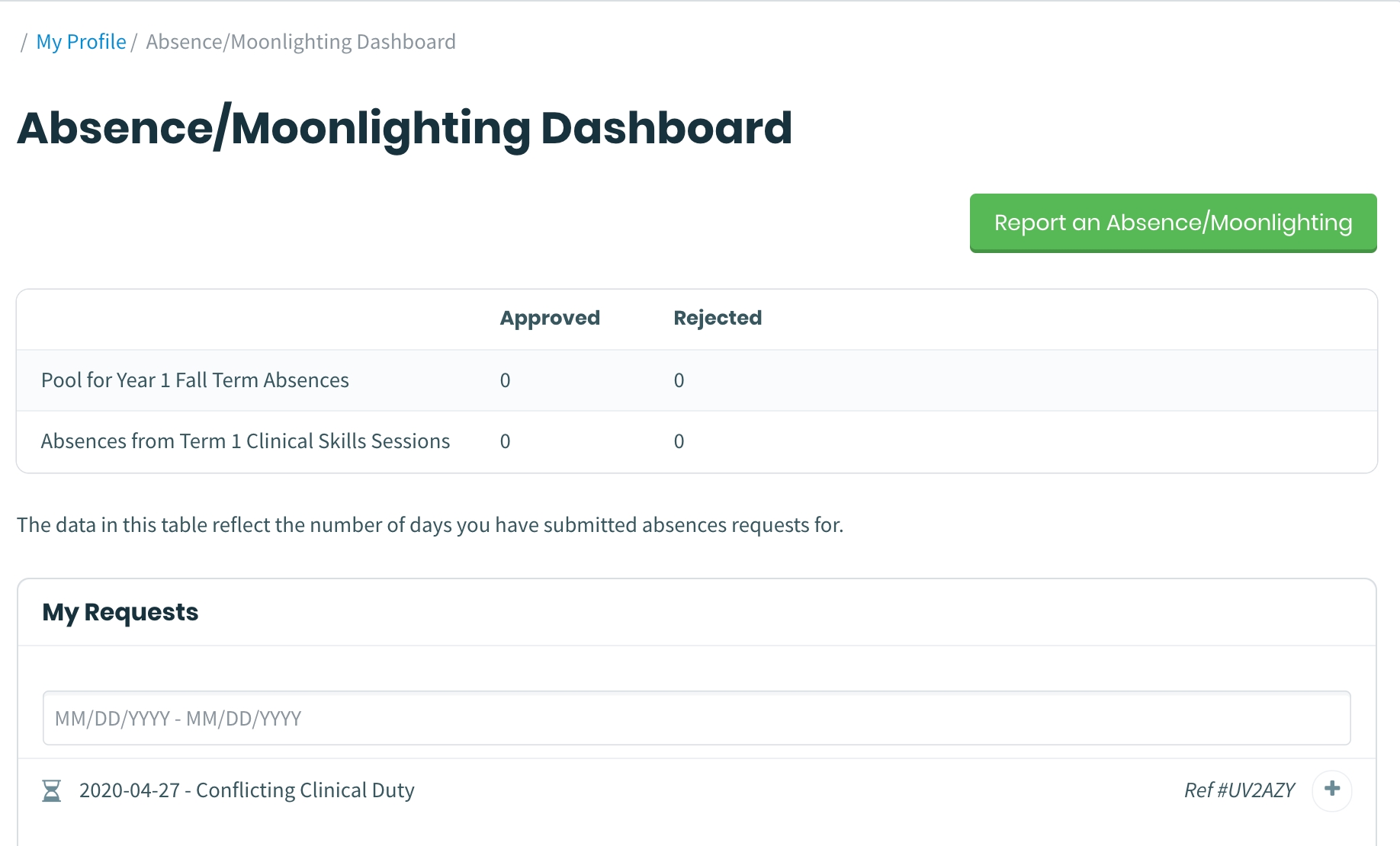Viewport: 1400px width, 846px height.
Task: Click the Approved column header
Action: pos(550,318)
